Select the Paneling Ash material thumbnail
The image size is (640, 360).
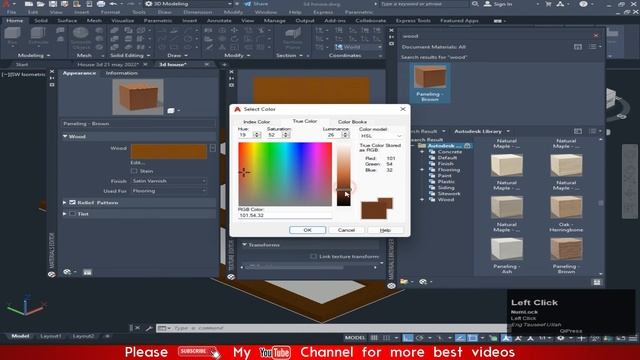point(507,249)
